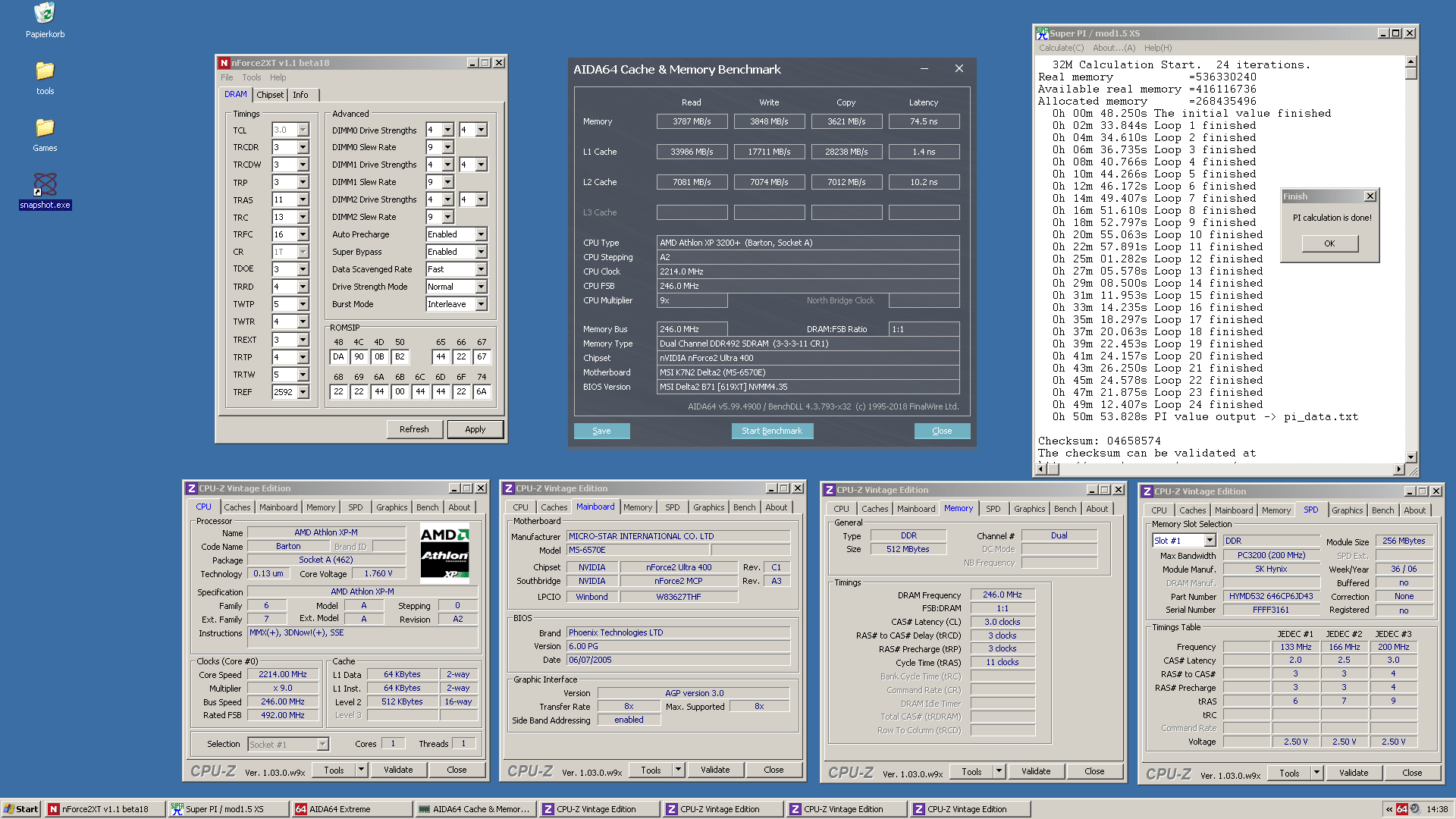Select the About tab in CPU-Z Mainboard window
Viewport: 1456px width, 819px height.
pyautogui.click(x=776, y=507)
